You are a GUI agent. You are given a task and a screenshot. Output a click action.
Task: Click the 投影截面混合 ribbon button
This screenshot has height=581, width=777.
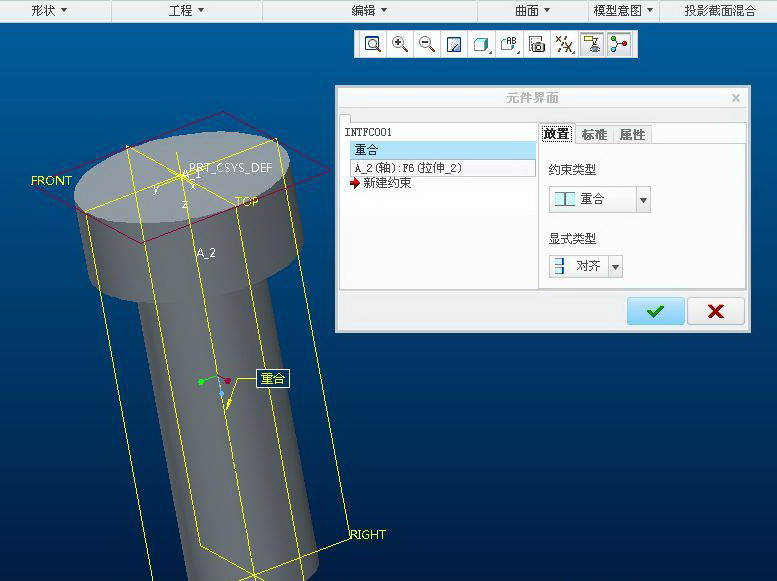(719, 11)
